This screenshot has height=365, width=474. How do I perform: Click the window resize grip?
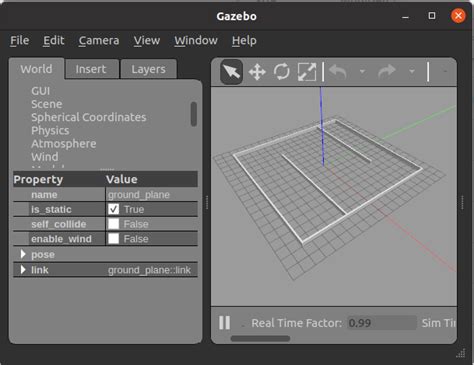click(x=461, y=353)
